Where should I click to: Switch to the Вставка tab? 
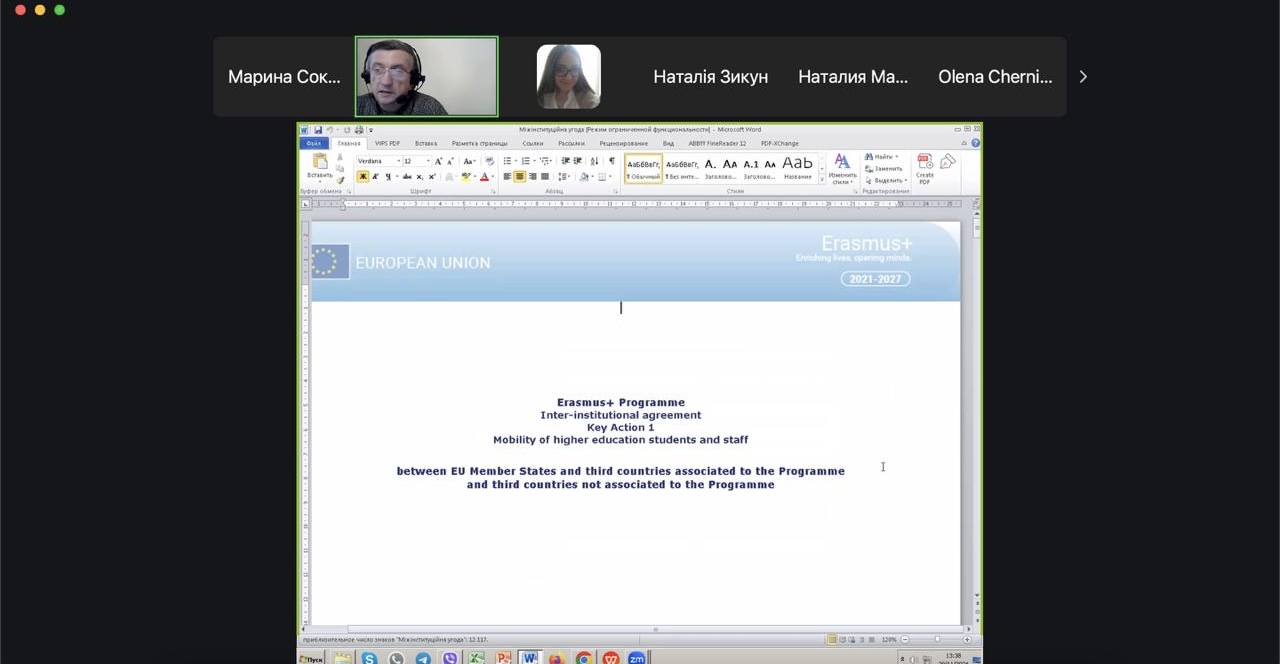click(426, 143)
